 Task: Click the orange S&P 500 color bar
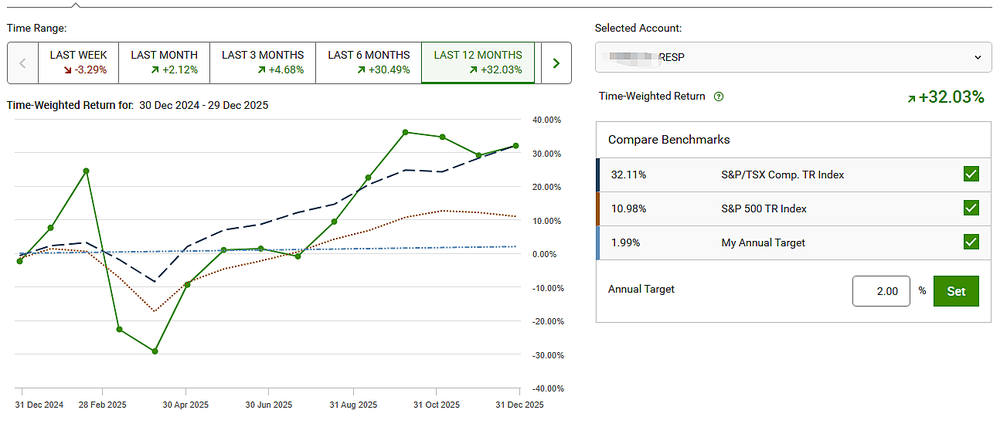pyautogui.click(x=598, y=208)
